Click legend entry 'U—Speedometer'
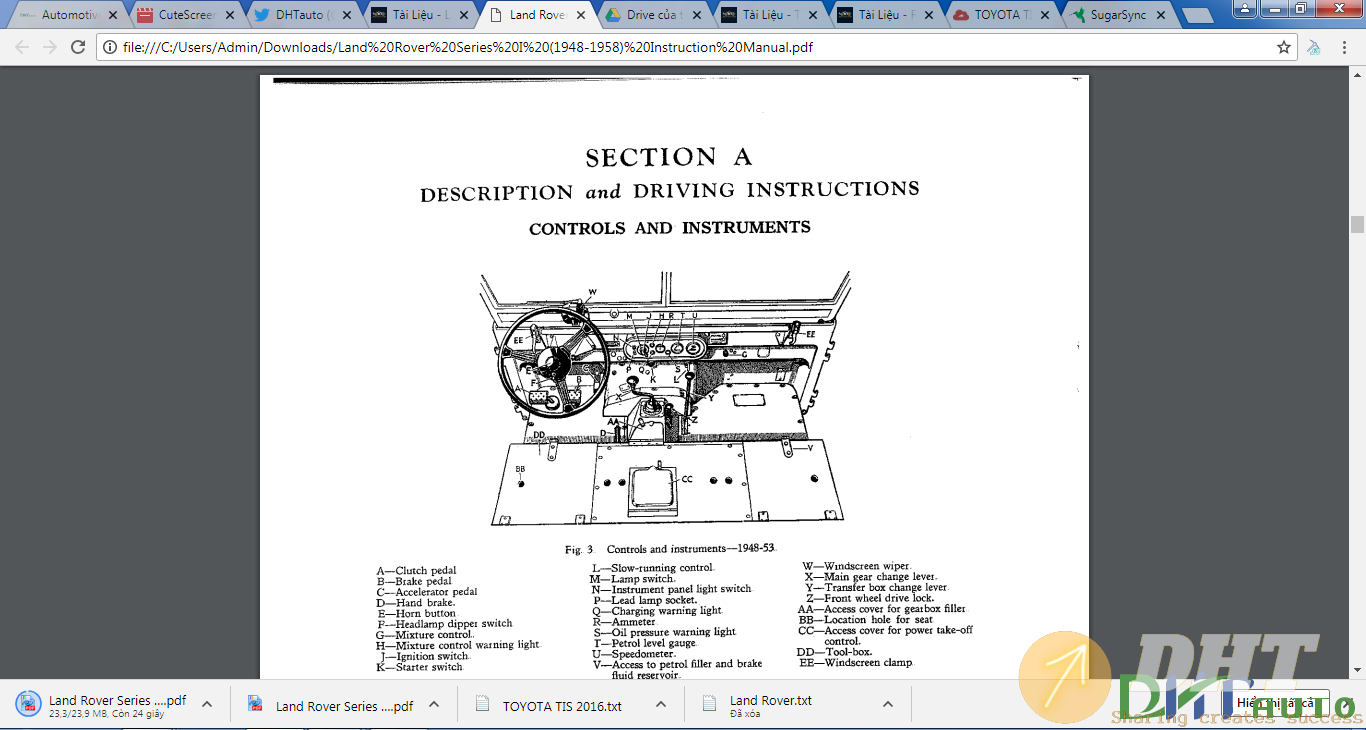Image resolution: width=1366 pixels, height=730 pixels. click(x=635, y=654)
